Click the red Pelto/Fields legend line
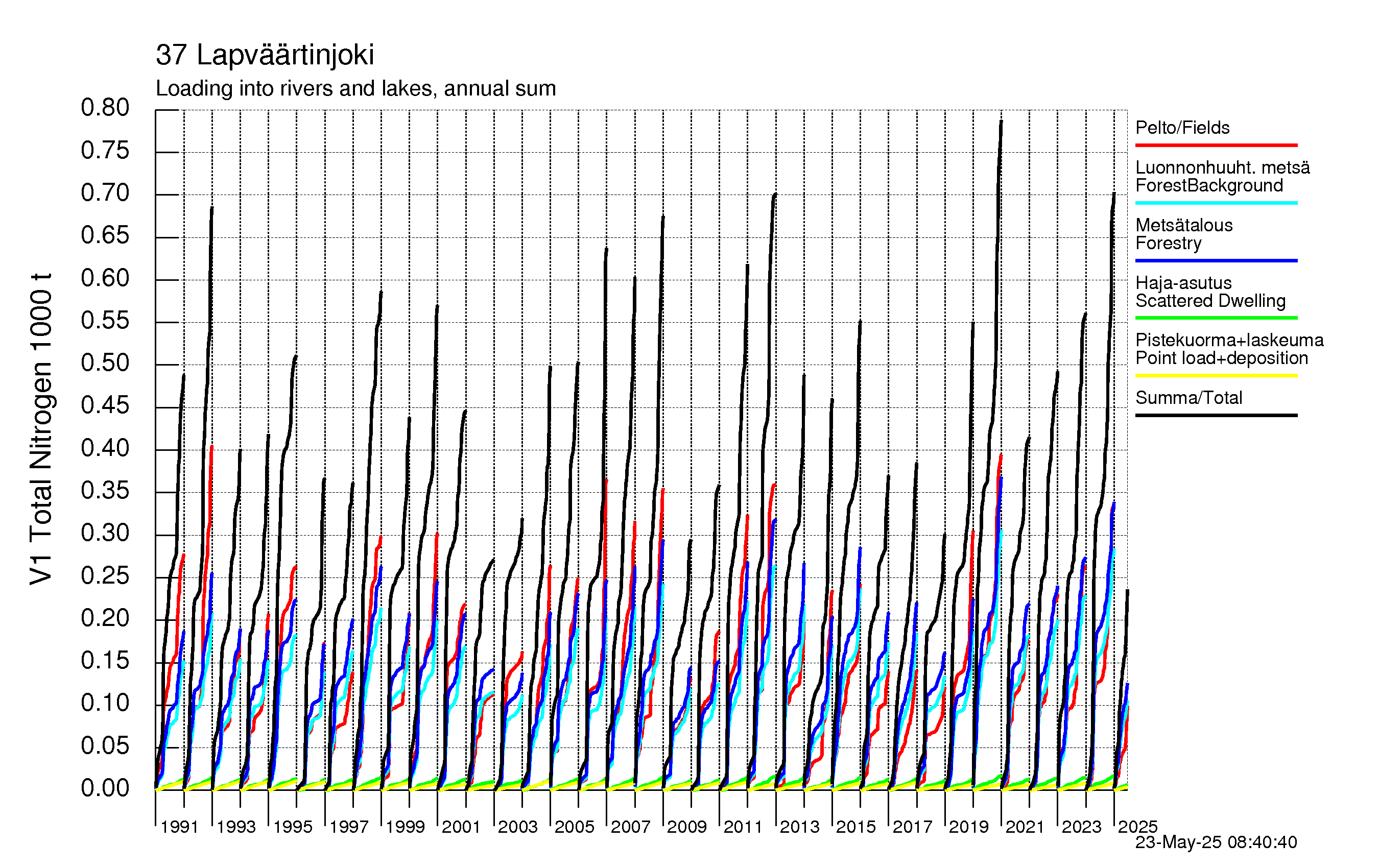 1217,146
